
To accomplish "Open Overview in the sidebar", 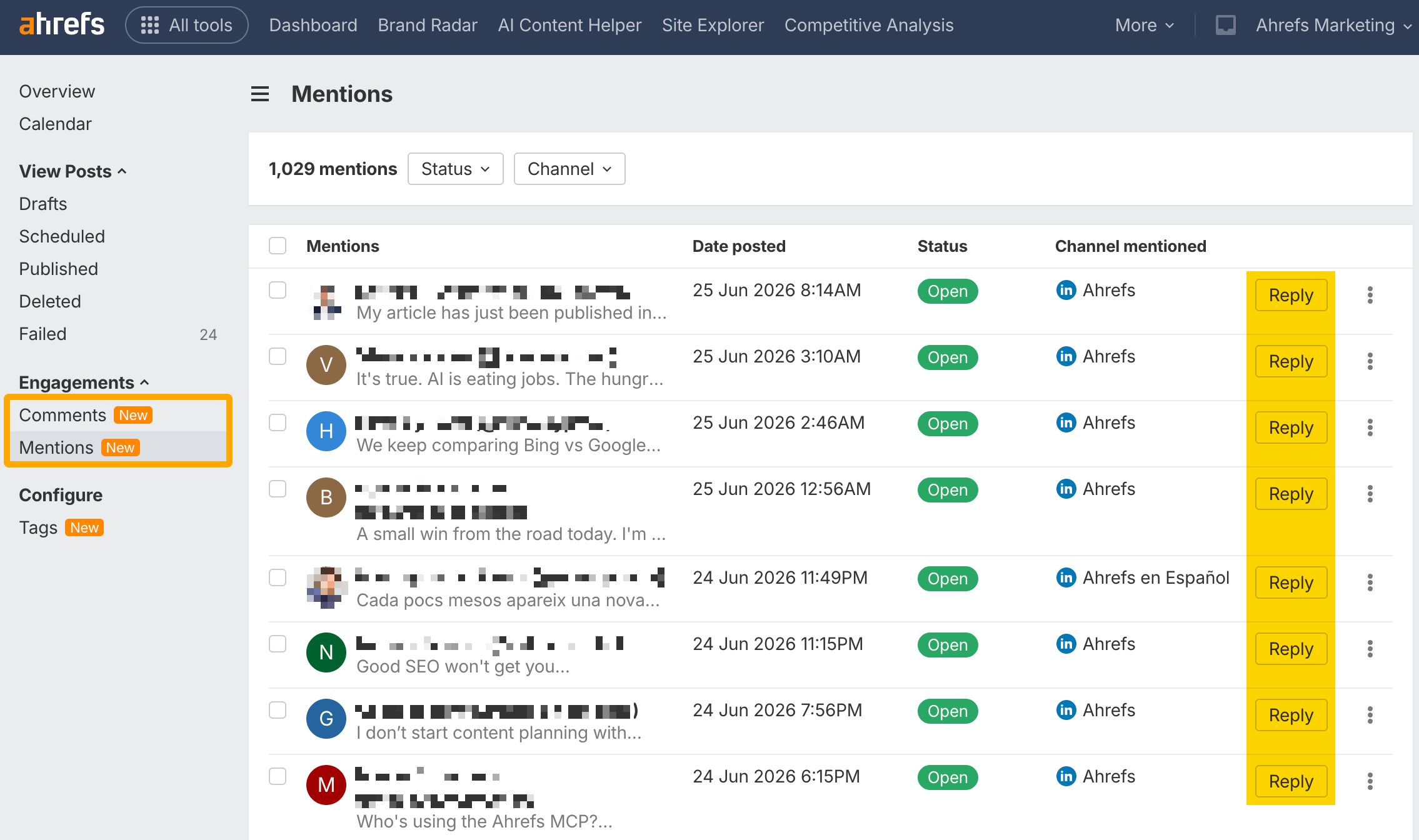I will pyautogui.click(x=57, y=91).
